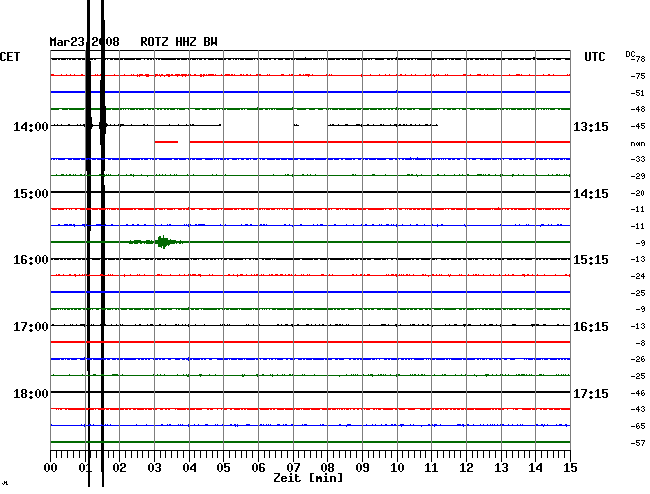
Task: Select the DC offset value -24
Action: pyautogui.click(x=638, y=276)
